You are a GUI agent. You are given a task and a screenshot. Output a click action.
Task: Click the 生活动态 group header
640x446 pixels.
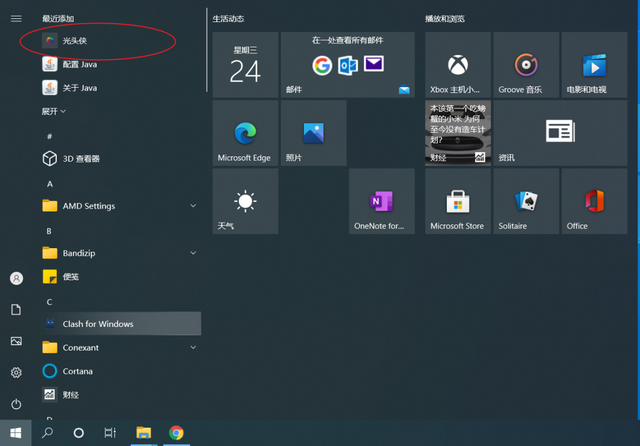[228, 19]
